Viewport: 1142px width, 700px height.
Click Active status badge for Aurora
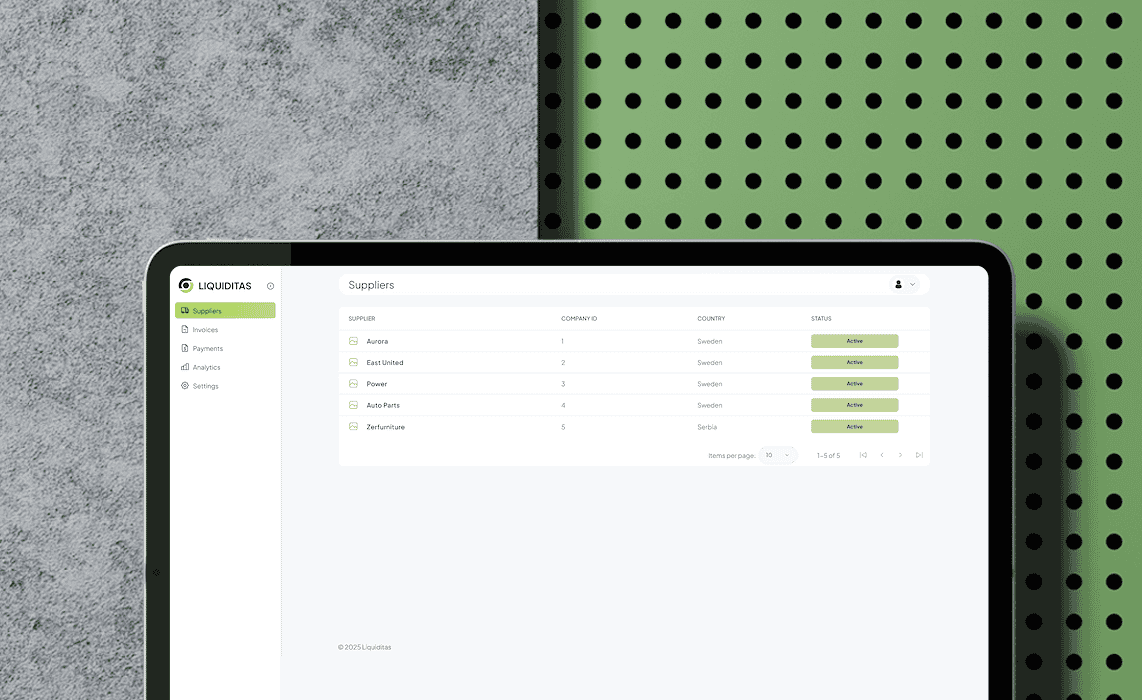tap(854, 341)
